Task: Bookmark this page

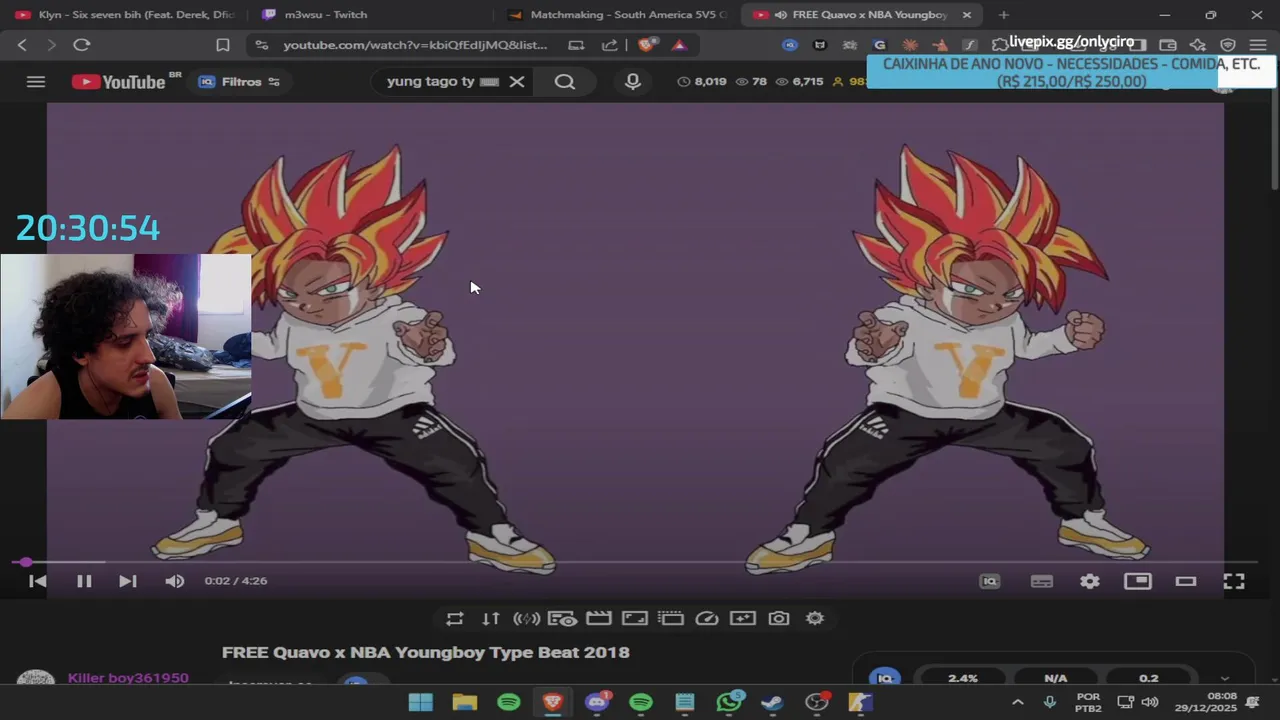Action: point(223,45)
